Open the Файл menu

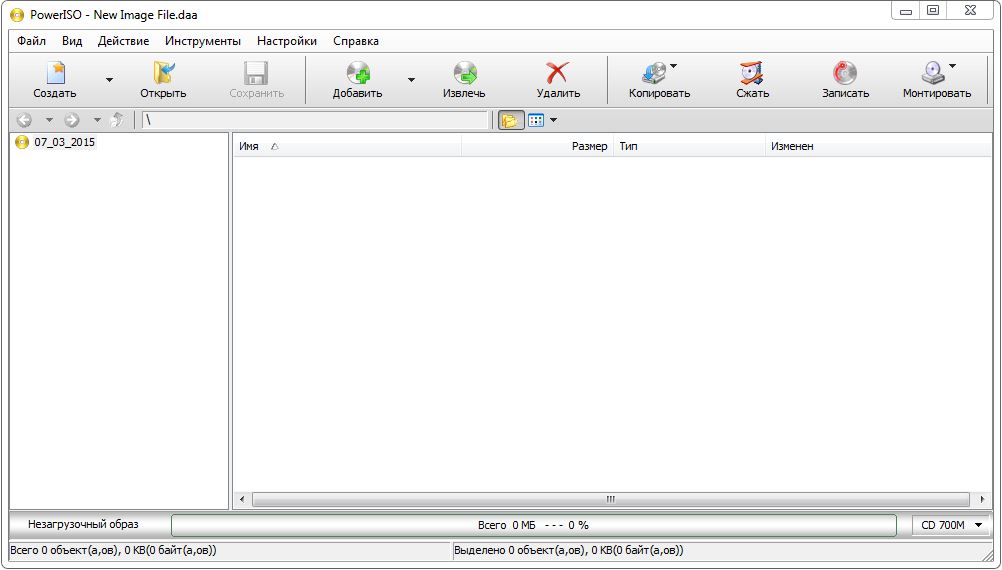point(31,41)
